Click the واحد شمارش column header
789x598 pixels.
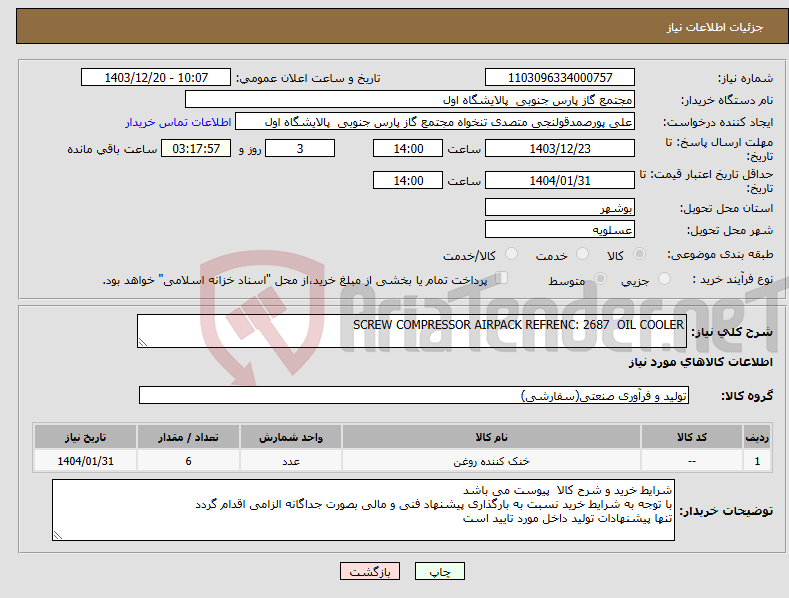[291, 437]
